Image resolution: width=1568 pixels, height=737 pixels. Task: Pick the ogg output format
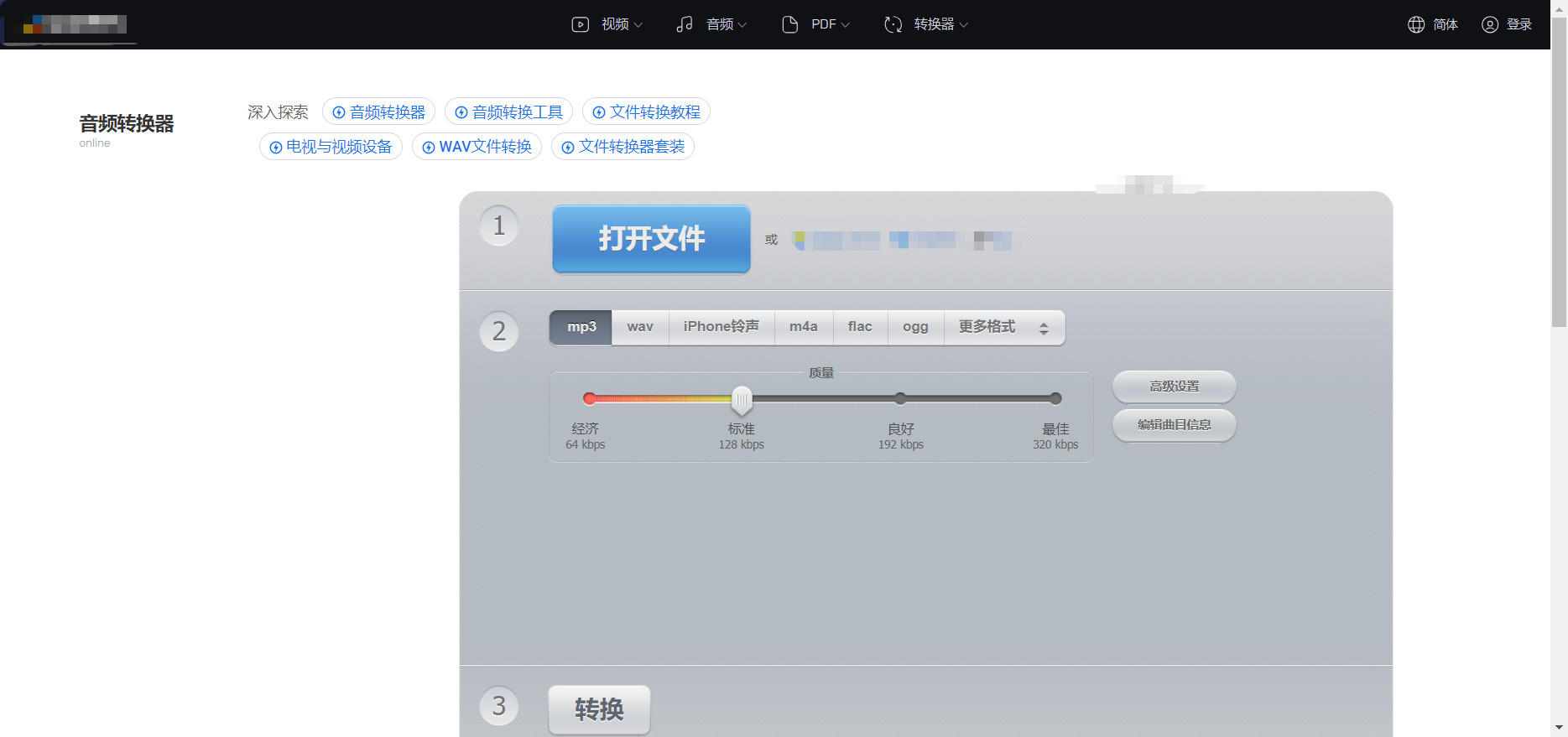[x=915, y=327]
